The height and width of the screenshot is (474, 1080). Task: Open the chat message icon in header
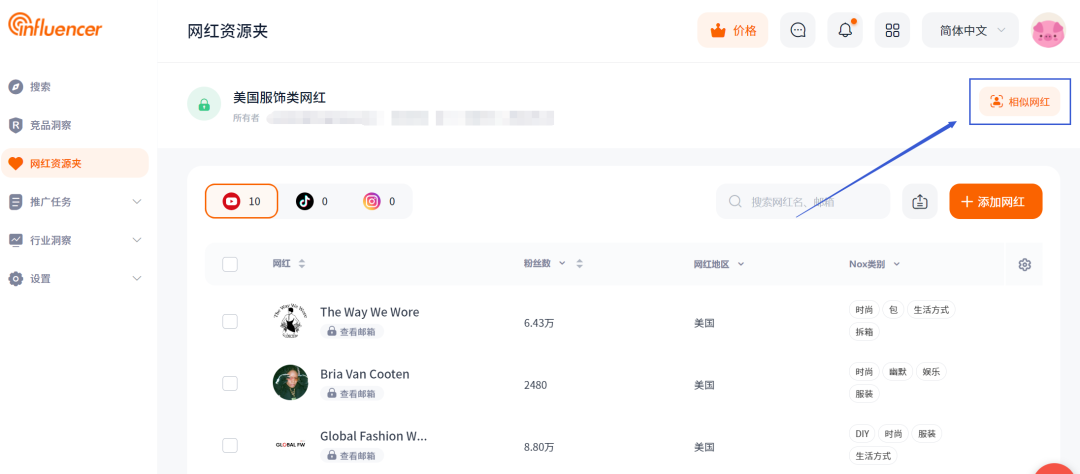click(798, 30)
